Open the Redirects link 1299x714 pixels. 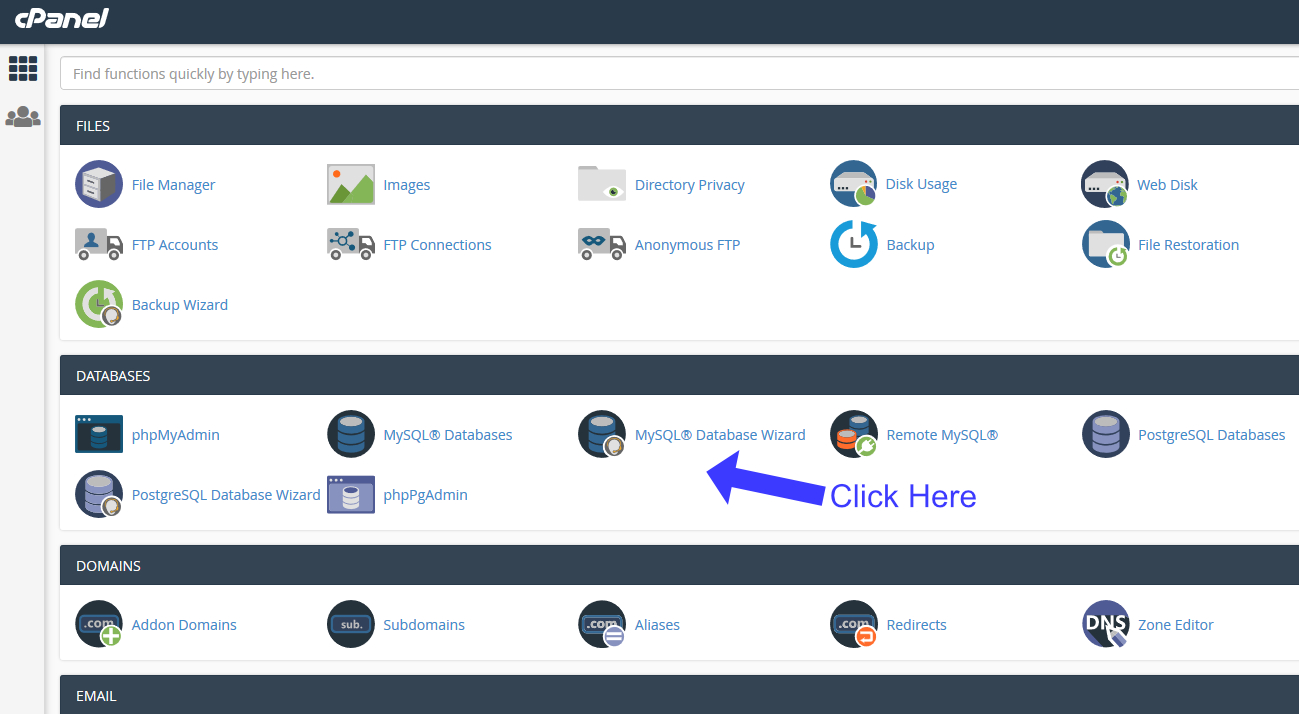click(x=916, y=625)
